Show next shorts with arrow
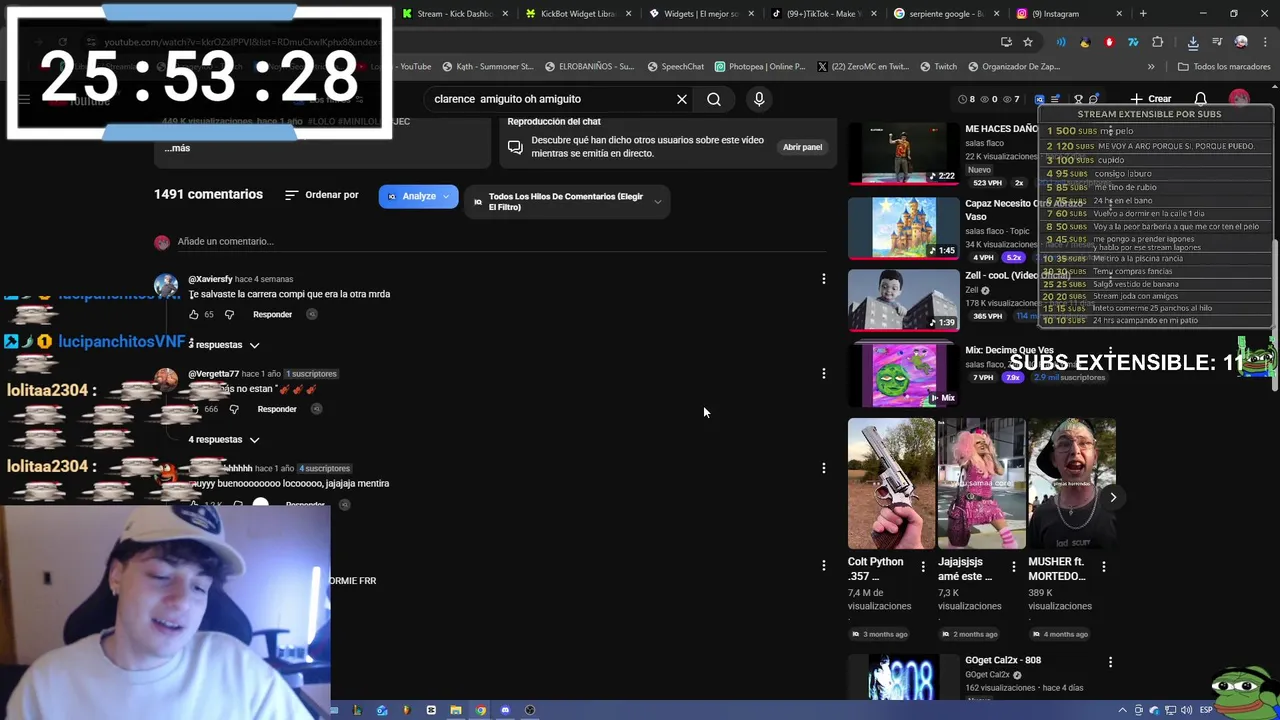1280x720 pixels. pyautogui.click(x=1113, y=497)
